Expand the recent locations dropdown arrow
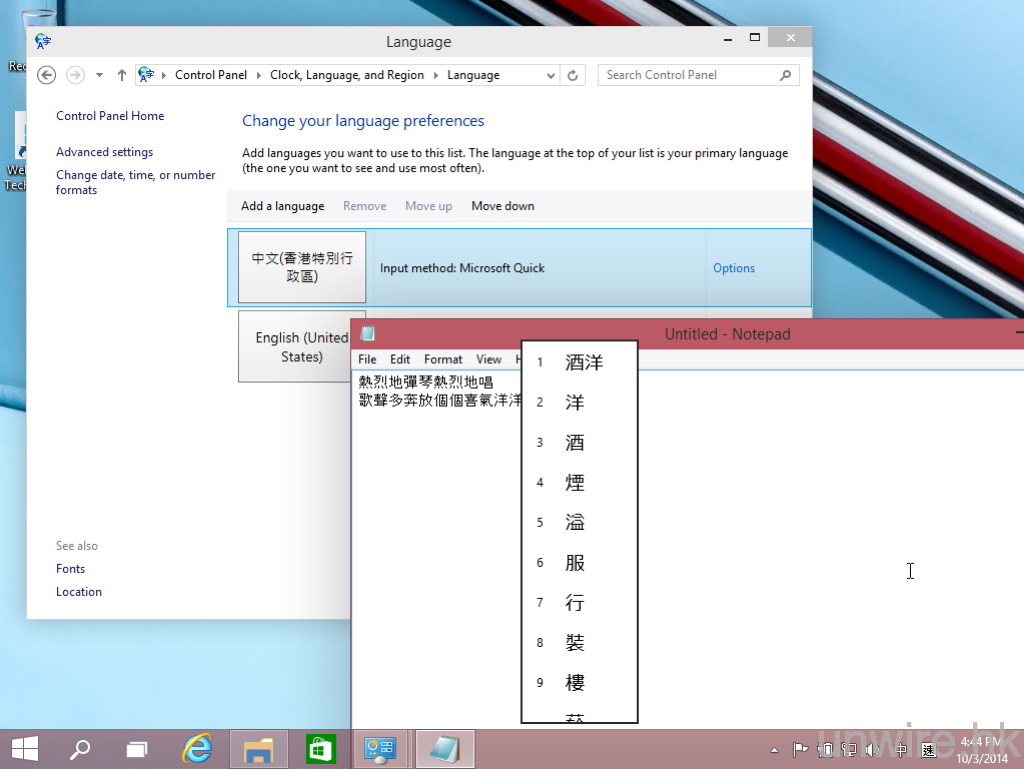1024x769 pixels. tap(99, 75)
